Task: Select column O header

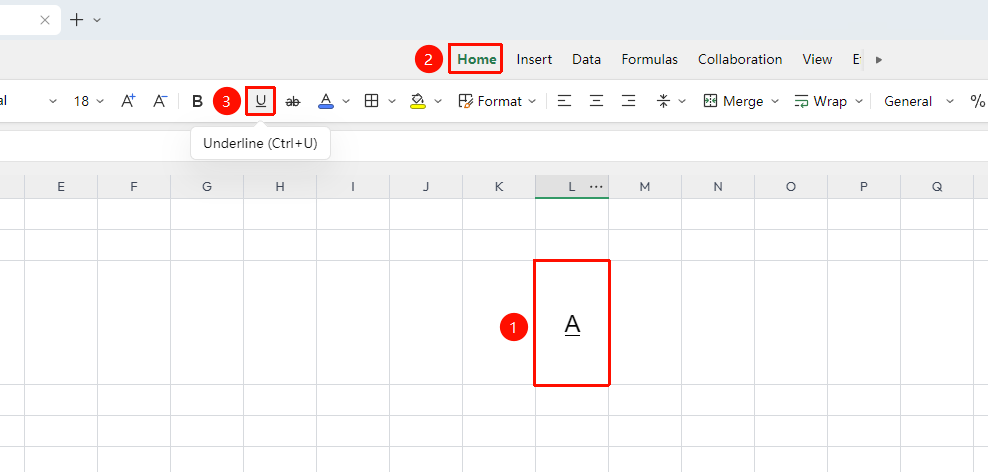Action: click(x=791, y=187)
